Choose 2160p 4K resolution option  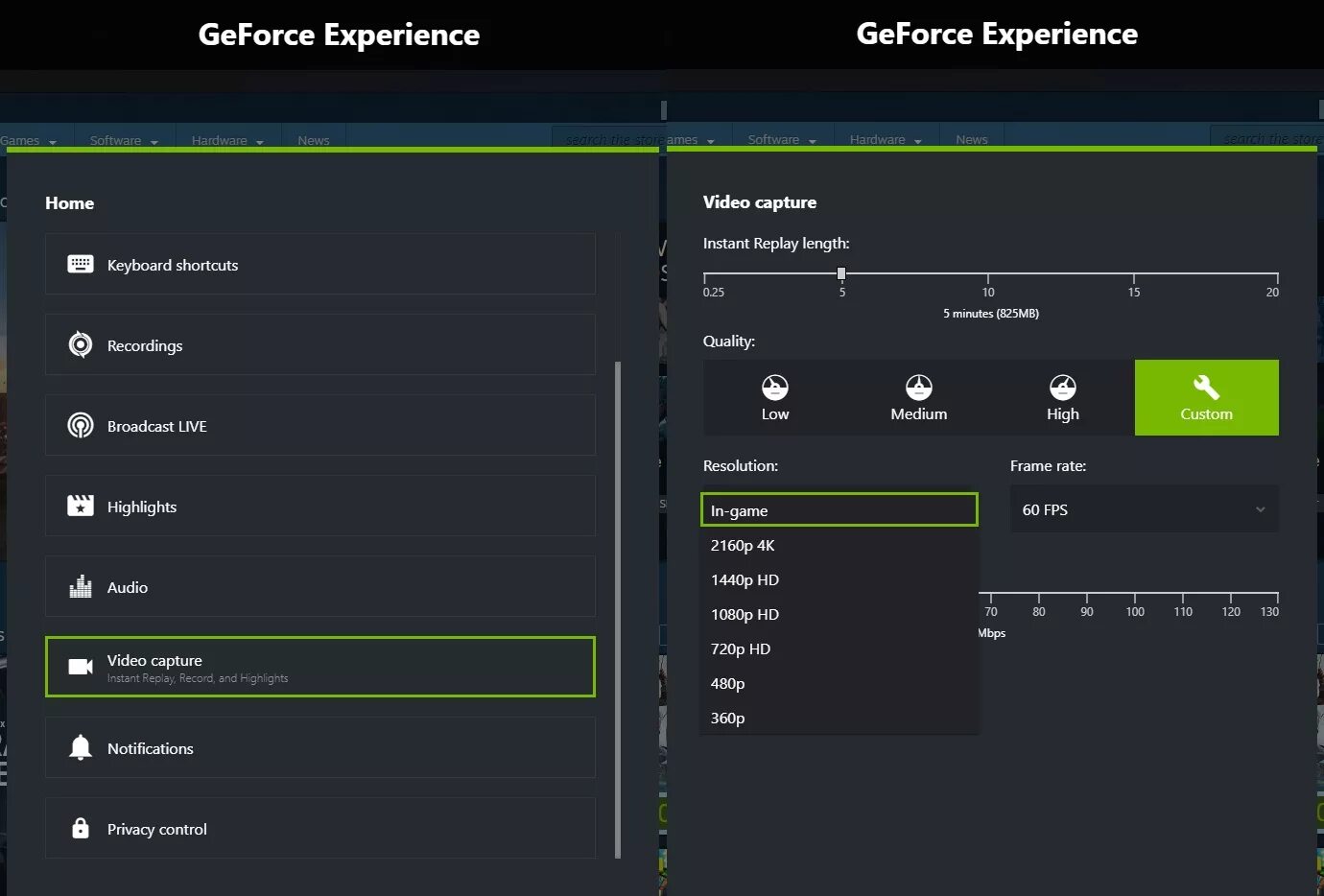click(839, 545)
